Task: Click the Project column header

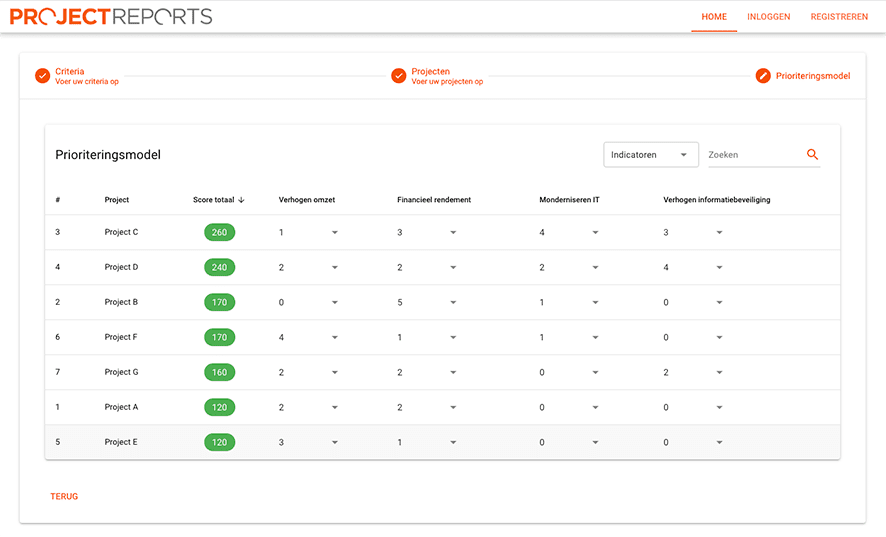Action: [x=116, y=200]
